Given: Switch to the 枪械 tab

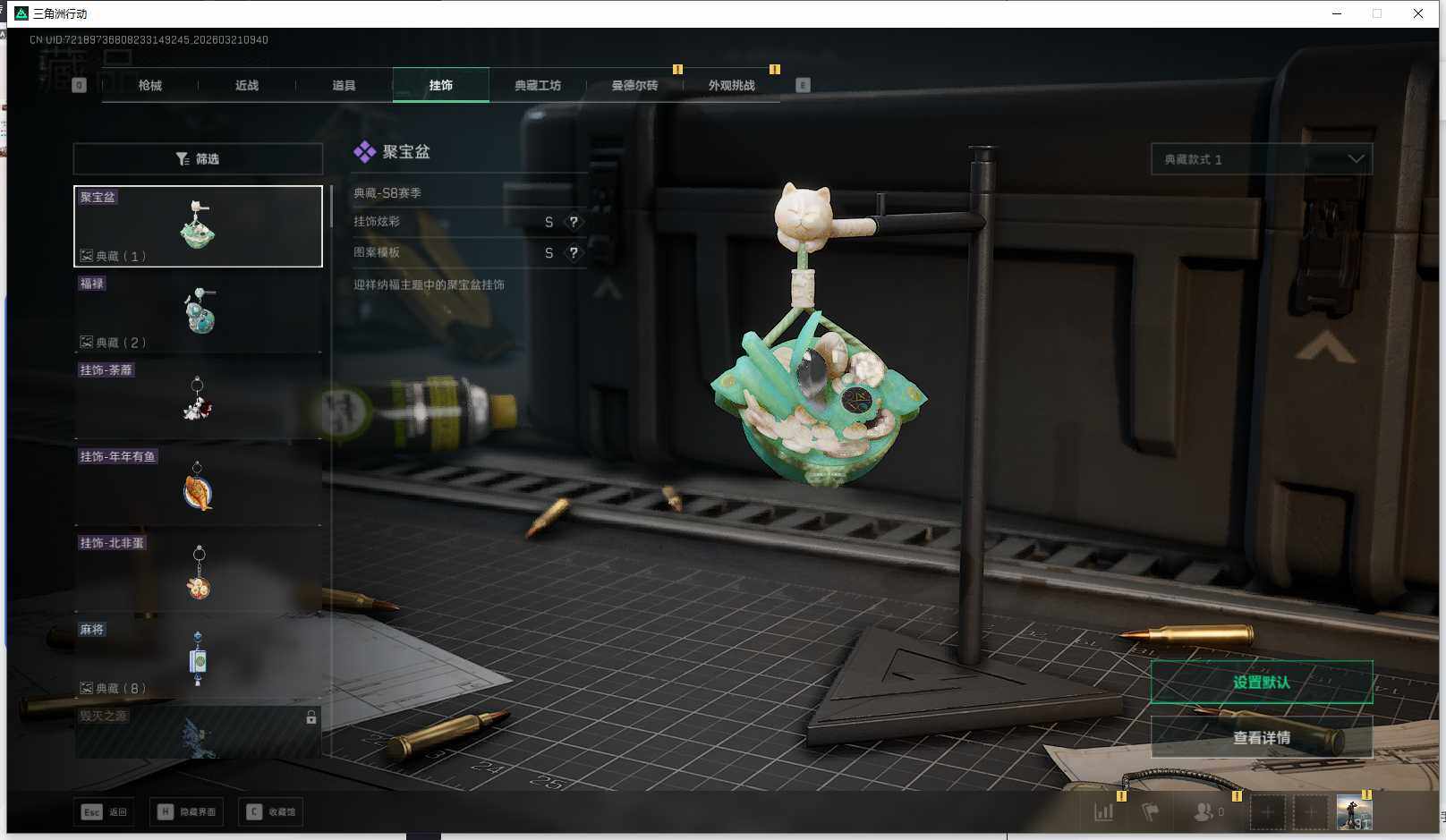Looking at the screenshot, I should point(150,85).
